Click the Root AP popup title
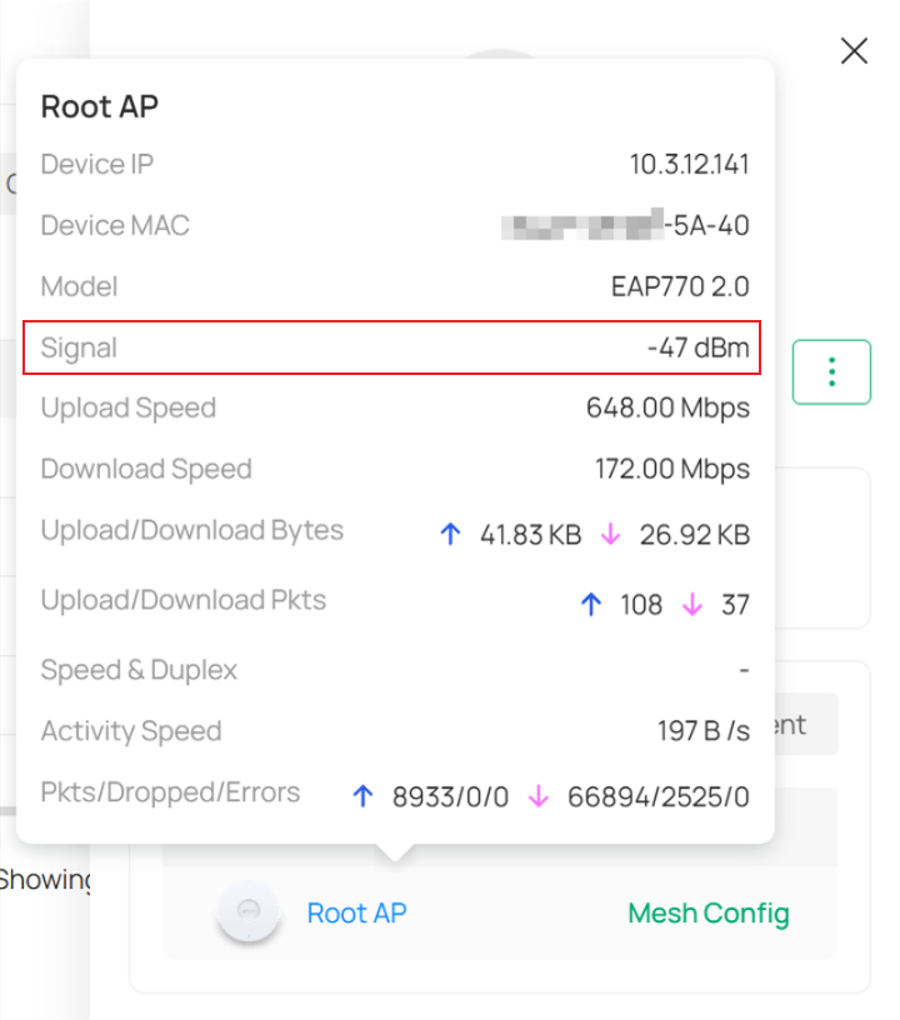 tap(99, 107)
